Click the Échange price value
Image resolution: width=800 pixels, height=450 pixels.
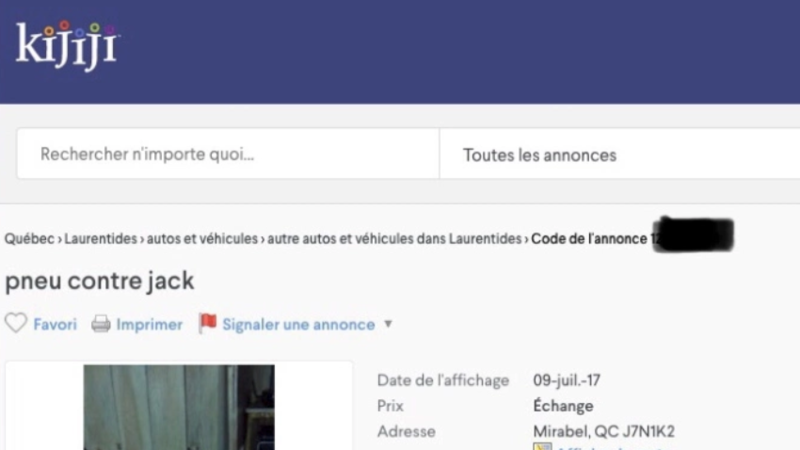click(x=563, y=406)
